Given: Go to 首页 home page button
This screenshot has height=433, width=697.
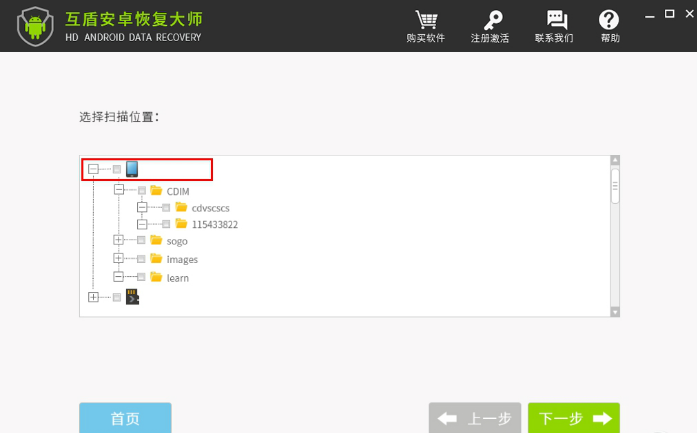Looking at the screenshot, I should 125,418.
